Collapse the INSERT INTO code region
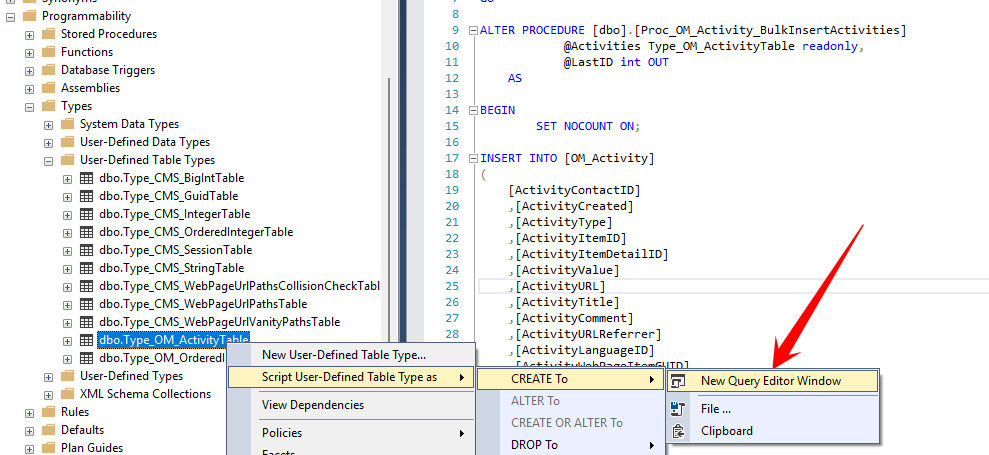Image resolution: width=989 pixels, height=455 pixels. pyautogui.click(x=473, y=158)
